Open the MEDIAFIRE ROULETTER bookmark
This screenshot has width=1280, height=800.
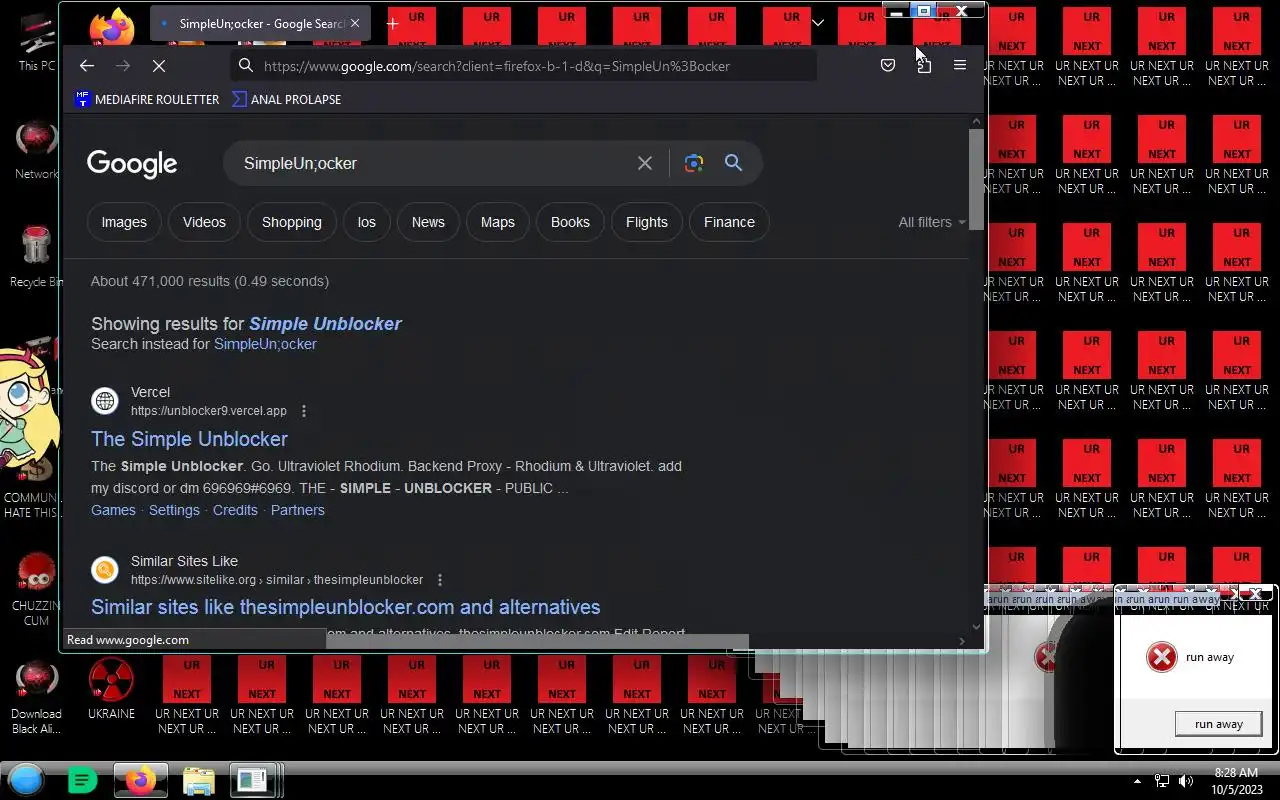point(147,99)
